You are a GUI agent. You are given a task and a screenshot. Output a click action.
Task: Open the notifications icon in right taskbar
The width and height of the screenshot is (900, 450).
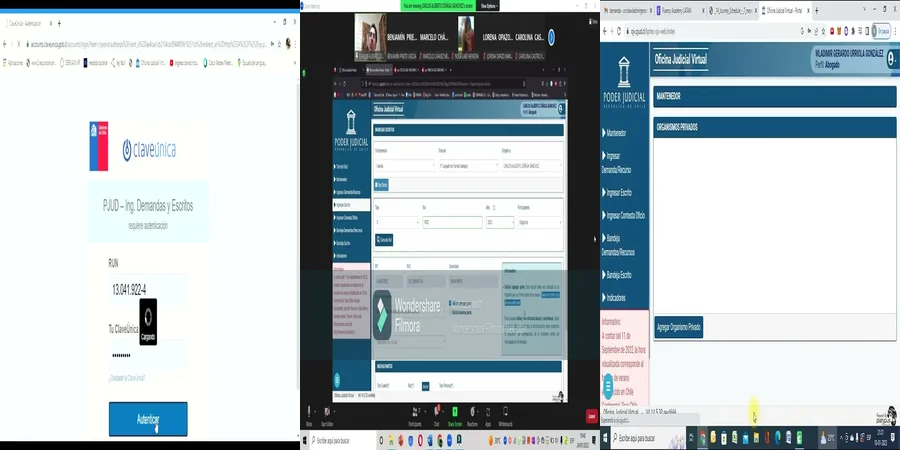[x=894, y=439]
